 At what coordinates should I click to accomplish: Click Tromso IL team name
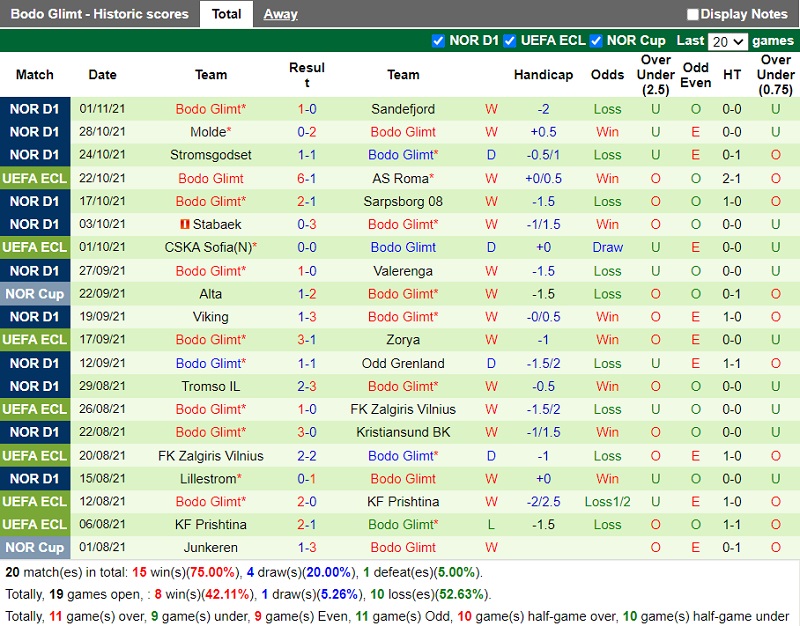coord(211,386)
